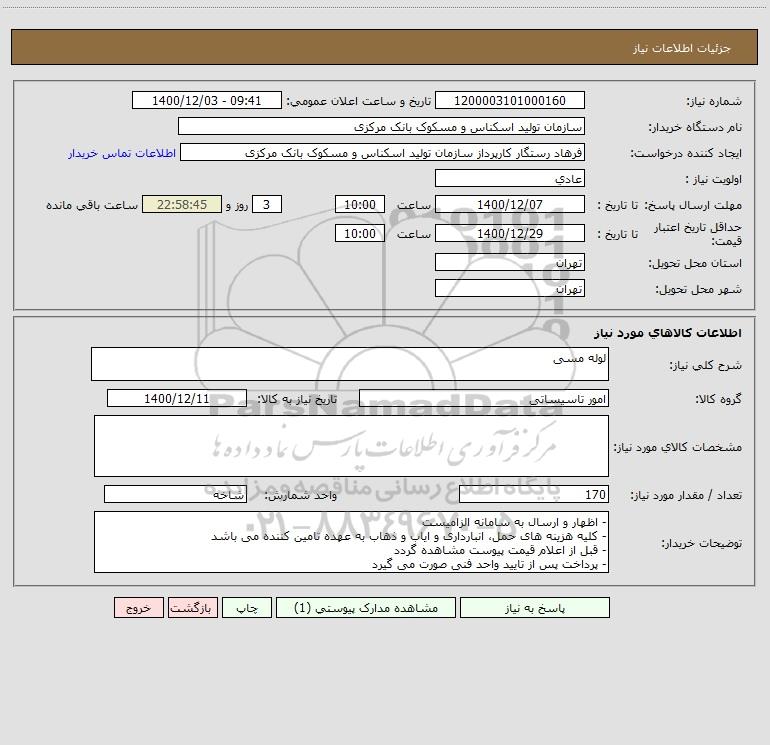Click the note قبل از اعلام قیمت پیوست
Image resolution: width=770 pixels, height=745 pixels.
click(500, 551)
